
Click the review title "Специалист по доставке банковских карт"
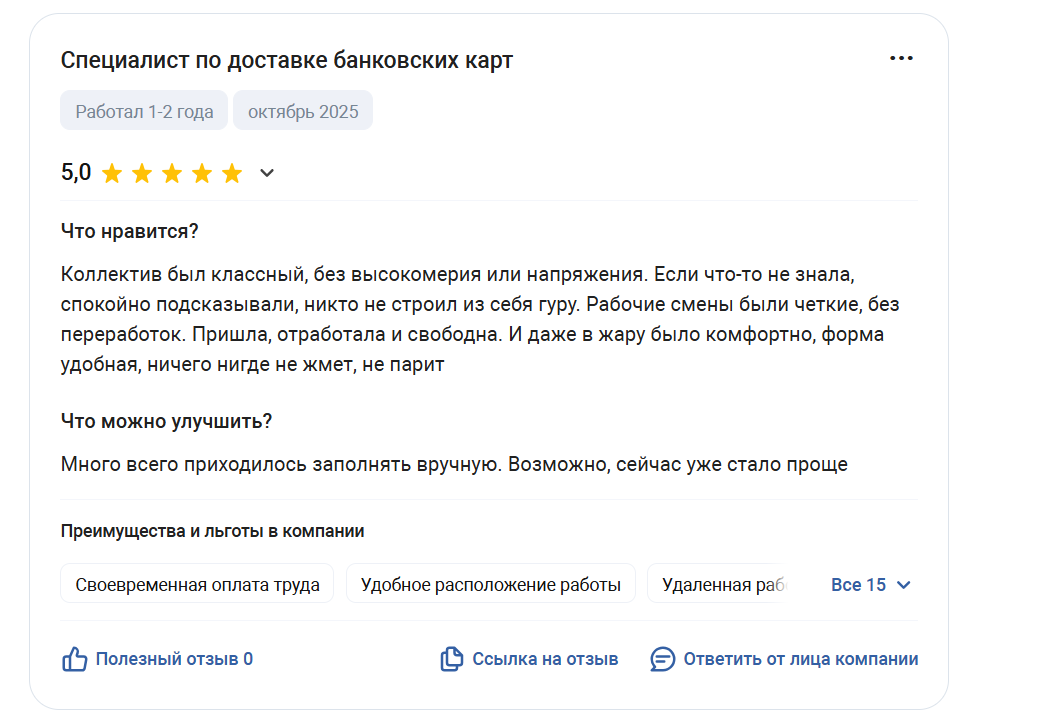pyautogui.click(x=286, y=60)
